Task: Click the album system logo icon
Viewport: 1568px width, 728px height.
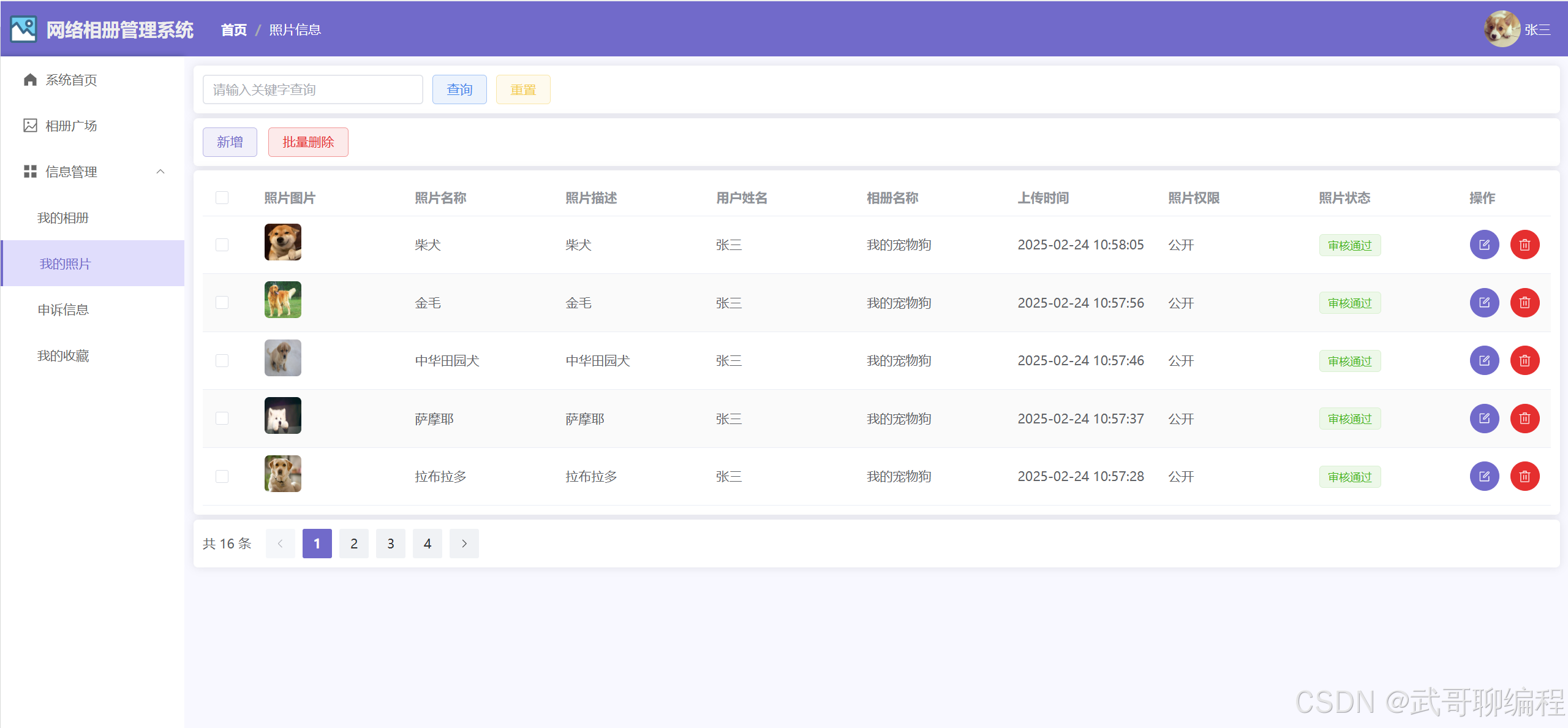Action: [x=23, y=29]
